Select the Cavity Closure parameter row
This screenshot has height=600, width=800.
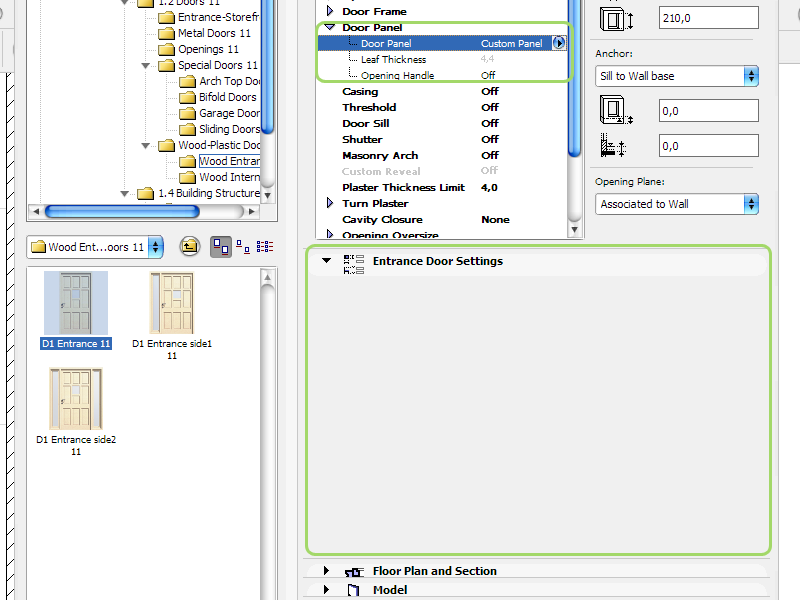coord(442,219)
